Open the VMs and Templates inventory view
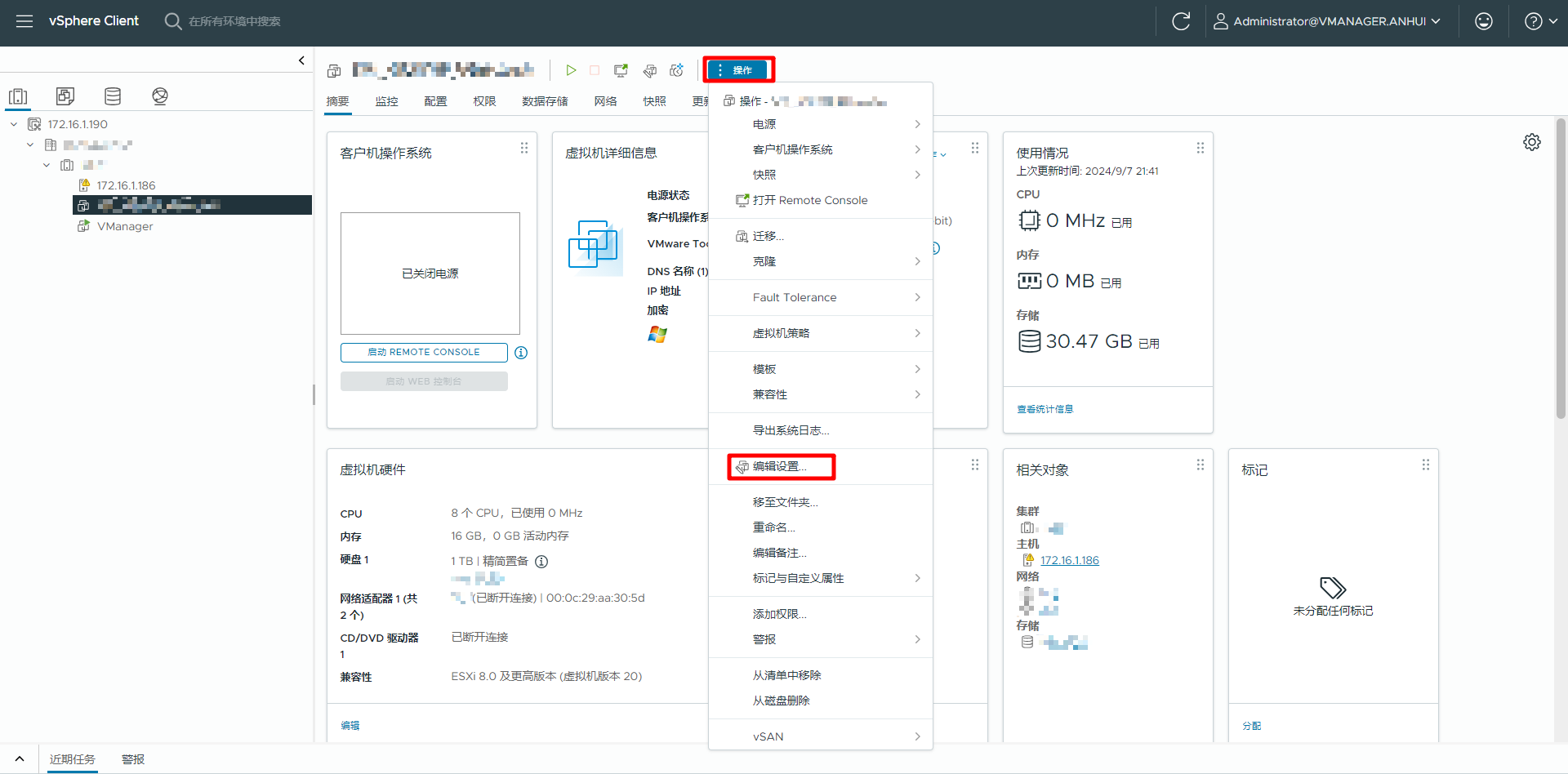1568x774 pixels. [65, 96]
